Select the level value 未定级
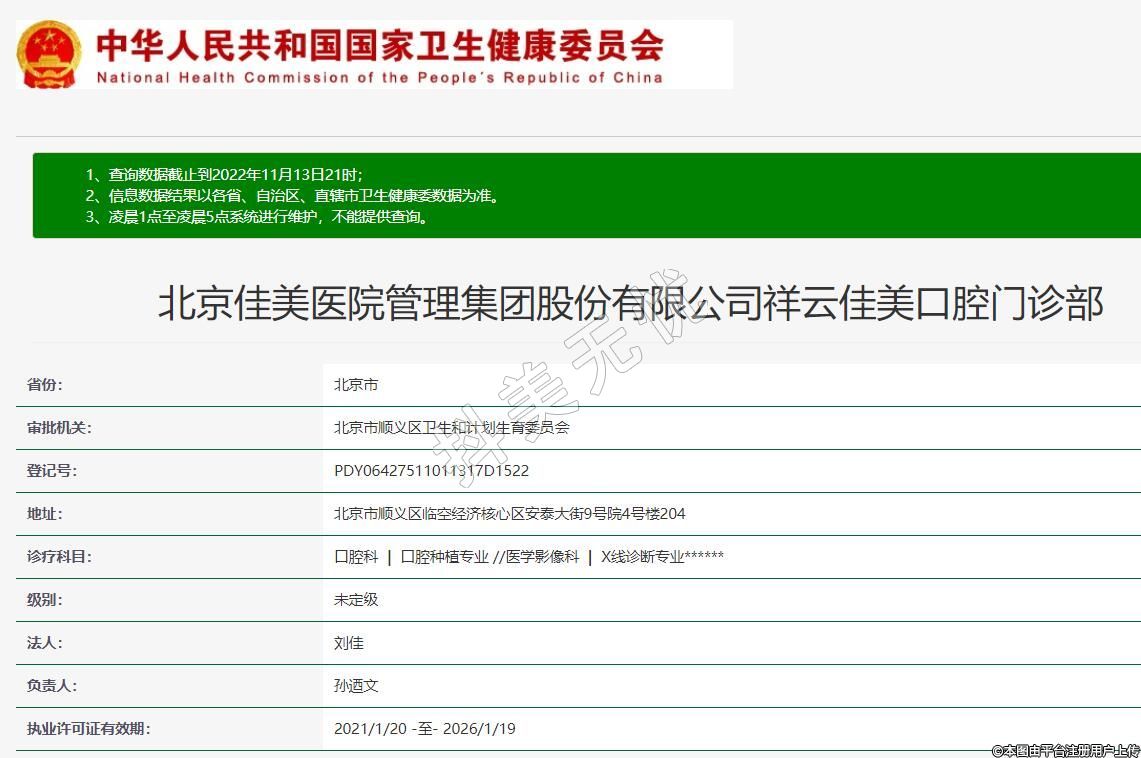1141x758 pixels. pyautogui.click(x=356, y=600)
